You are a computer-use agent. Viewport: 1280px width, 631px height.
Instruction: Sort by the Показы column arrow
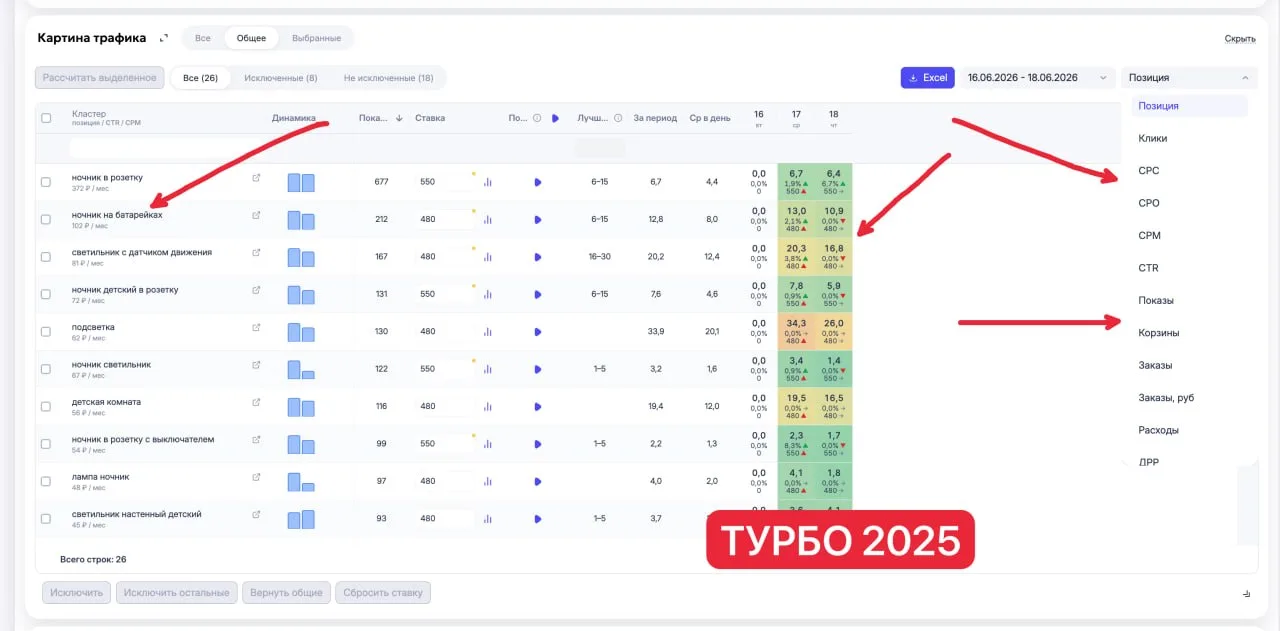[x=399, y=118]
